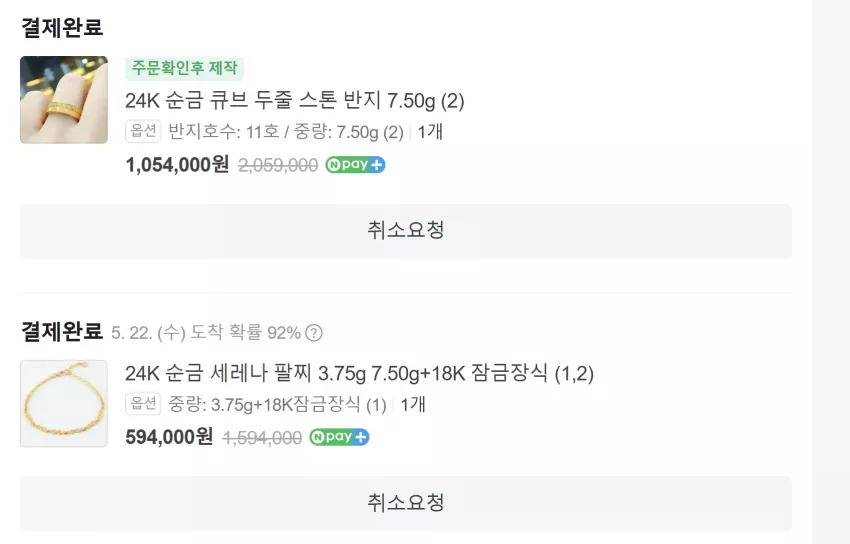Screen dimensions: 850x544
Task: Click ring option text 반지호수 11호
Action: 223,132
